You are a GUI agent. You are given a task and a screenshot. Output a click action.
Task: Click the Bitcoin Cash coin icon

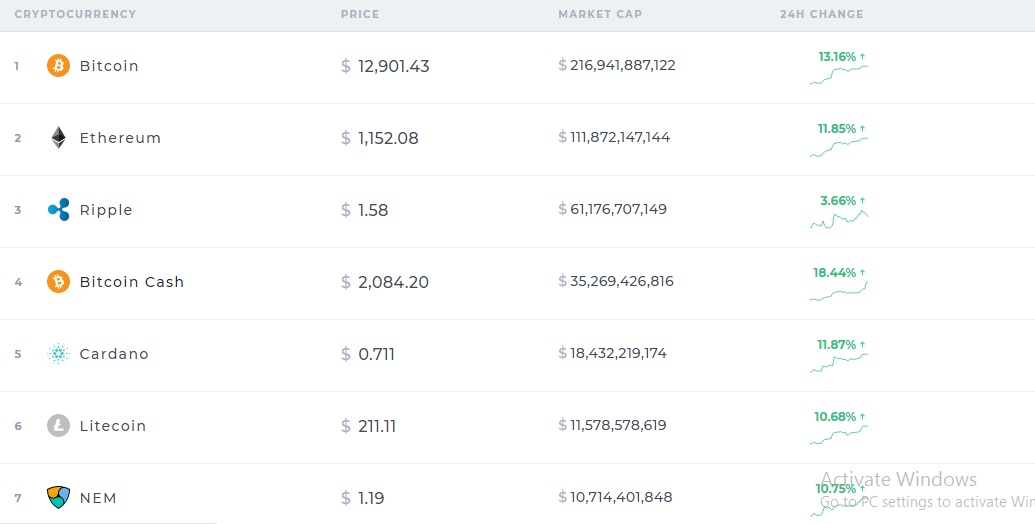point(59,282)
